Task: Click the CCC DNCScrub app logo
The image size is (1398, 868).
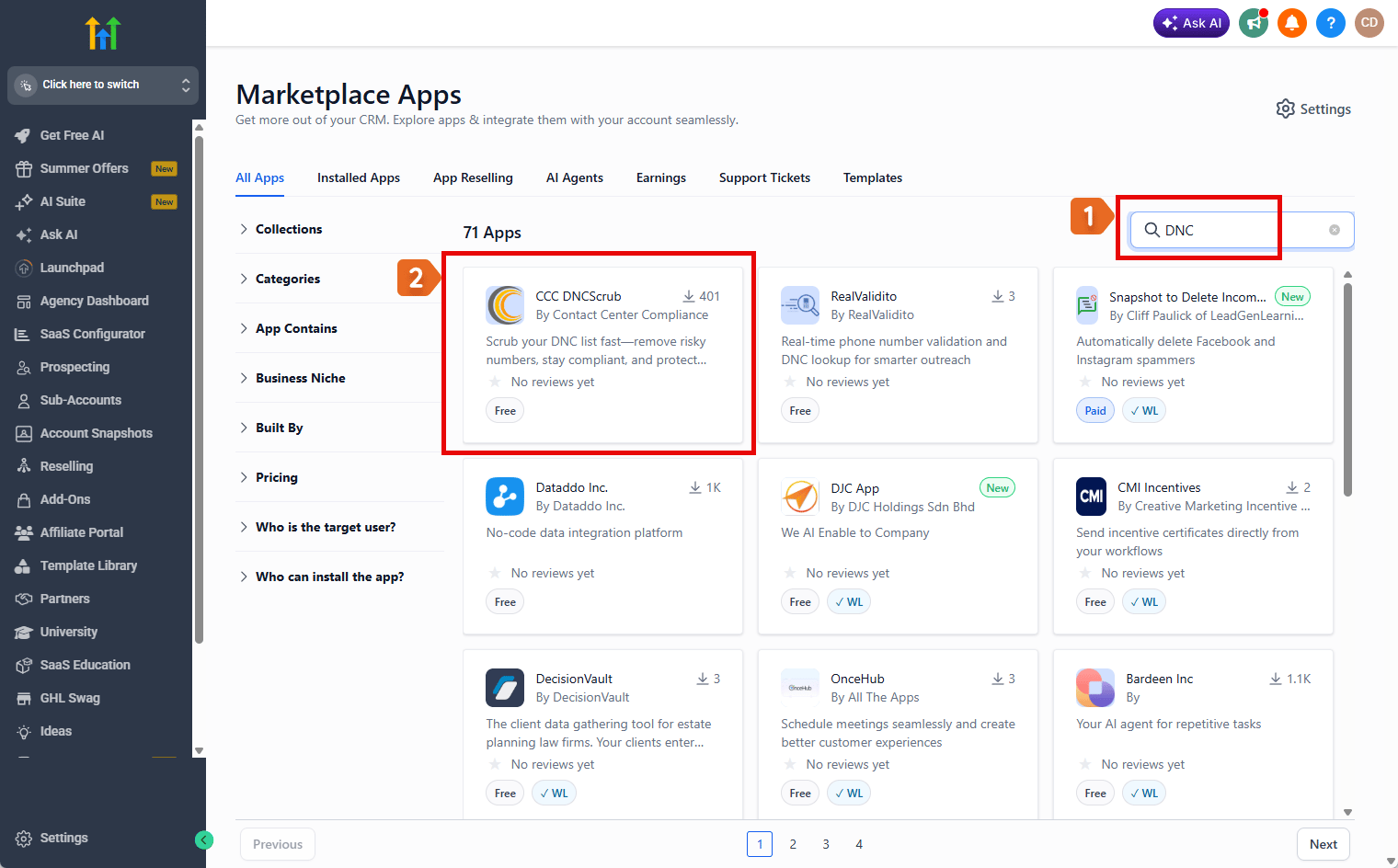Action: (x=505, y=305)
